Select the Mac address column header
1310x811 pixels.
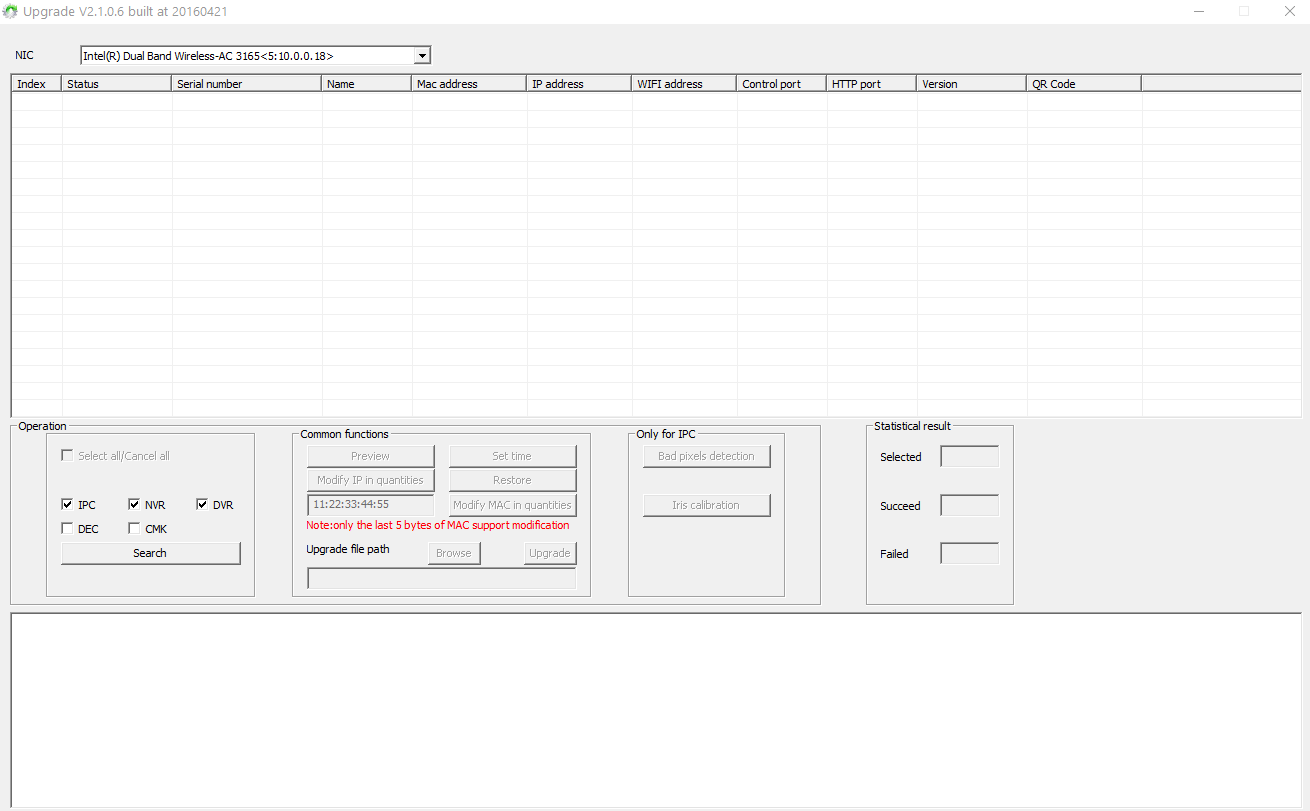pos(468,84)
